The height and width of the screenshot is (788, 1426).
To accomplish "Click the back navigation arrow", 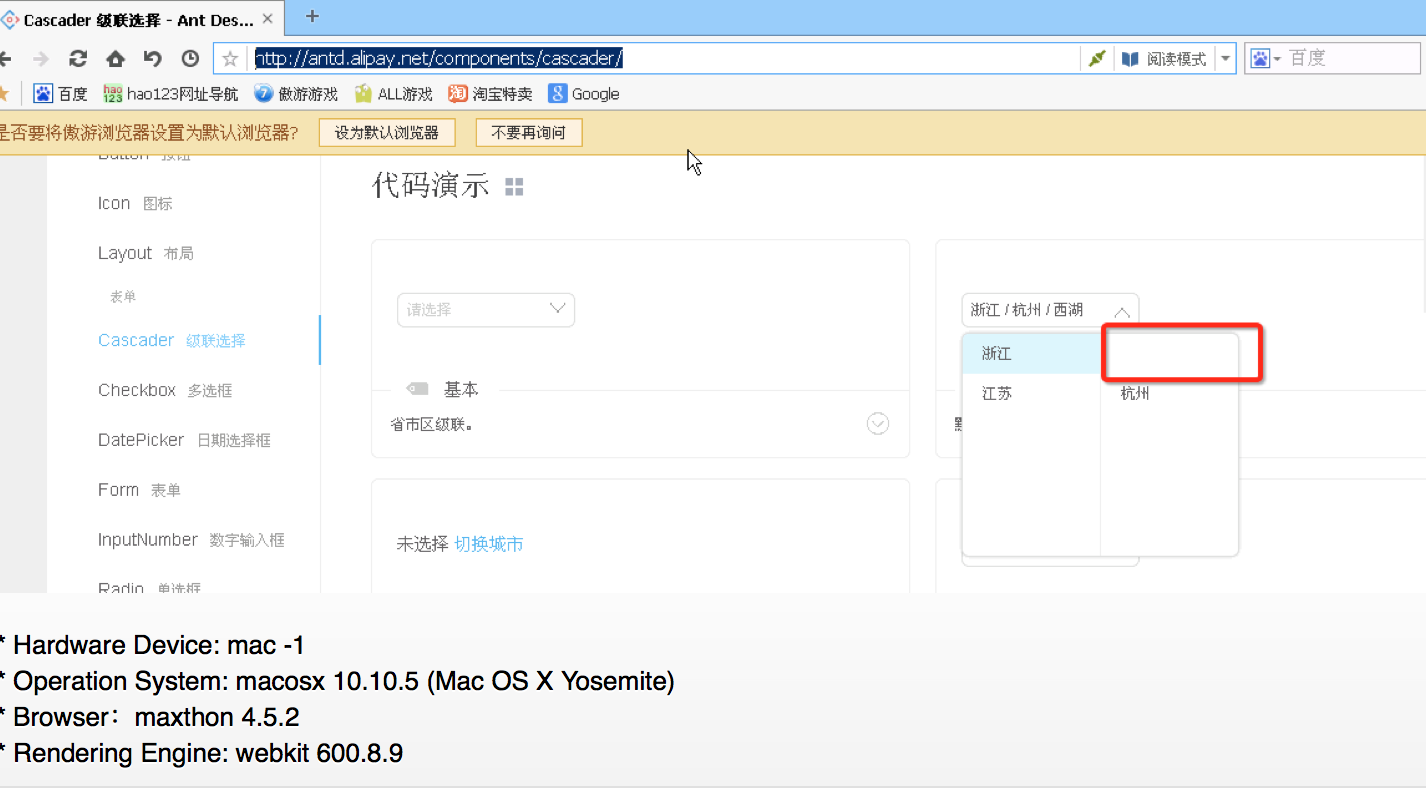I will 8,58.
